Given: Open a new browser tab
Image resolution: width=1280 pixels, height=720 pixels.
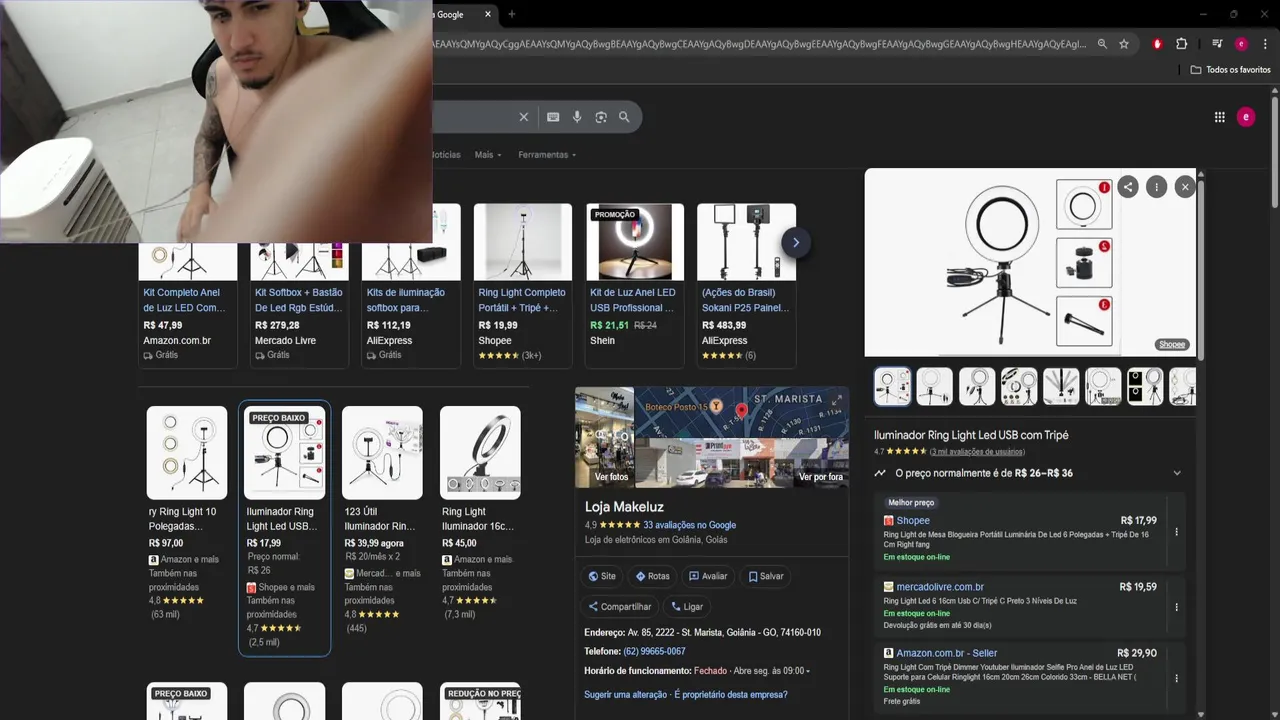Looking at the screenshot, I should coord(511,14).
